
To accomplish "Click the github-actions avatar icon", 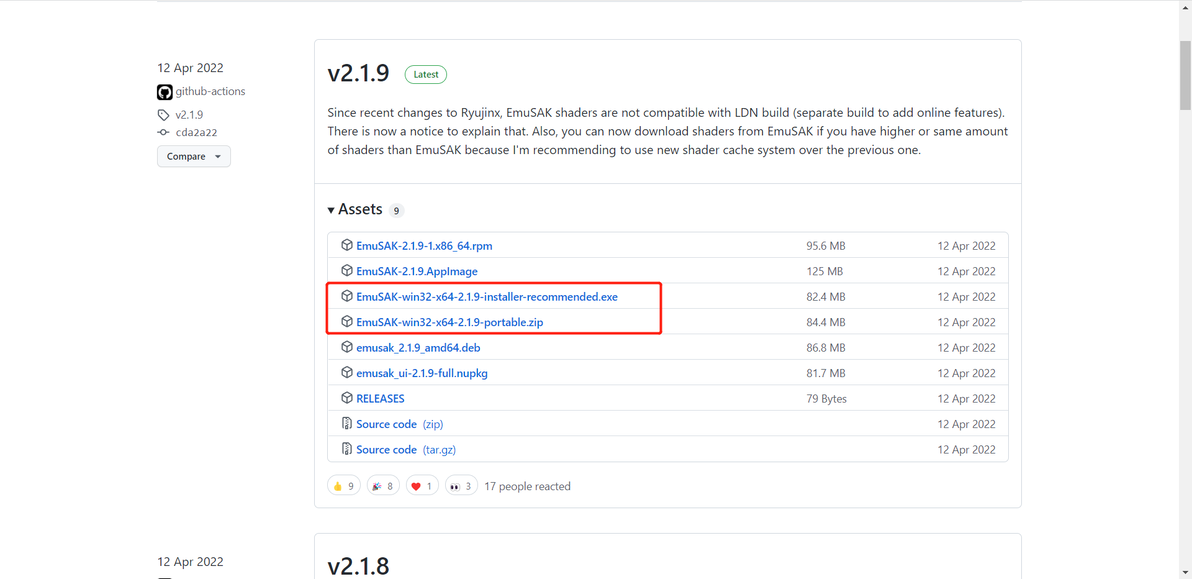I will coord(165,92).
